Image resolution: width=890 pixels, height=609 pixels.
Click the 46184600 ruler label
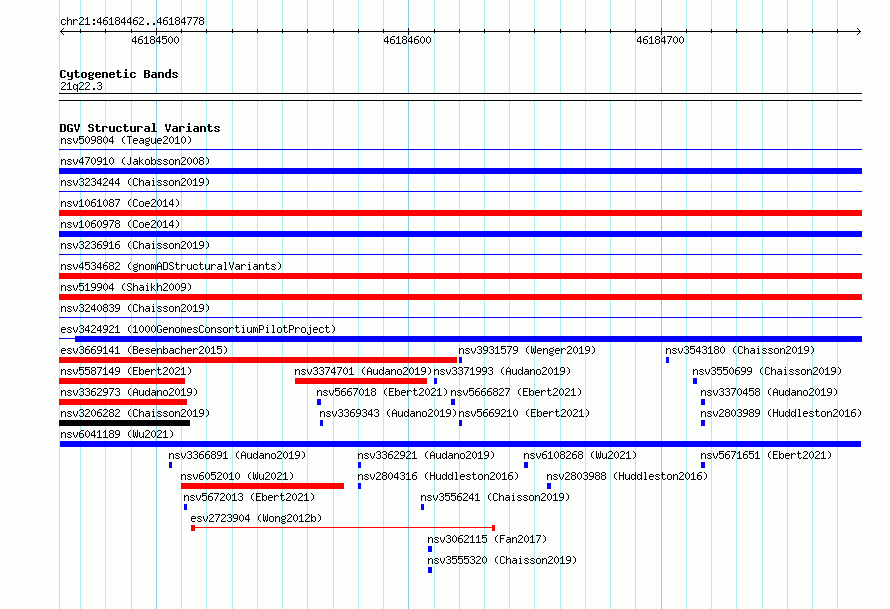click(407, 40)
